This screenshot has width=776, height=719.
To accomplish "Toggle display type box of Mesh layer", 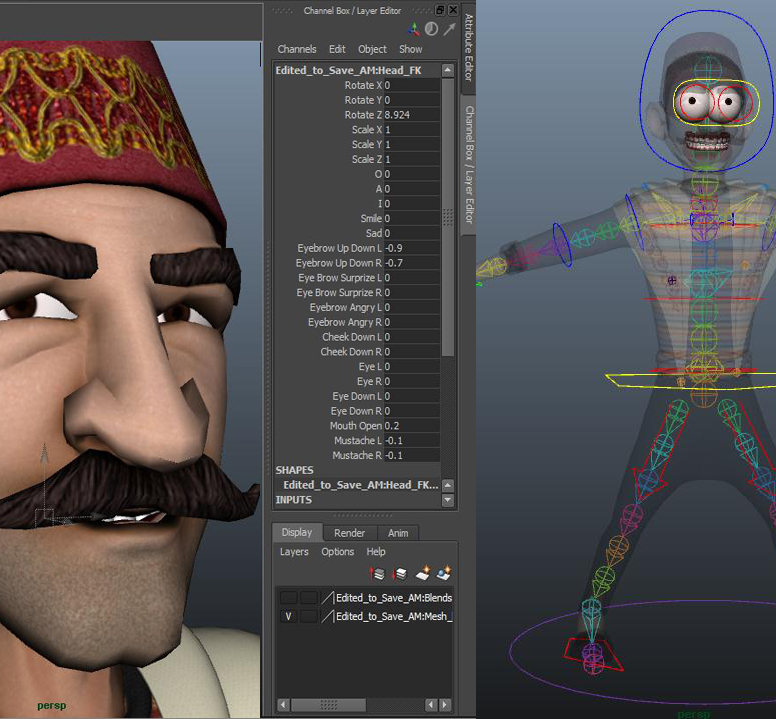I will pyautogui.click(x=309, y=617).
